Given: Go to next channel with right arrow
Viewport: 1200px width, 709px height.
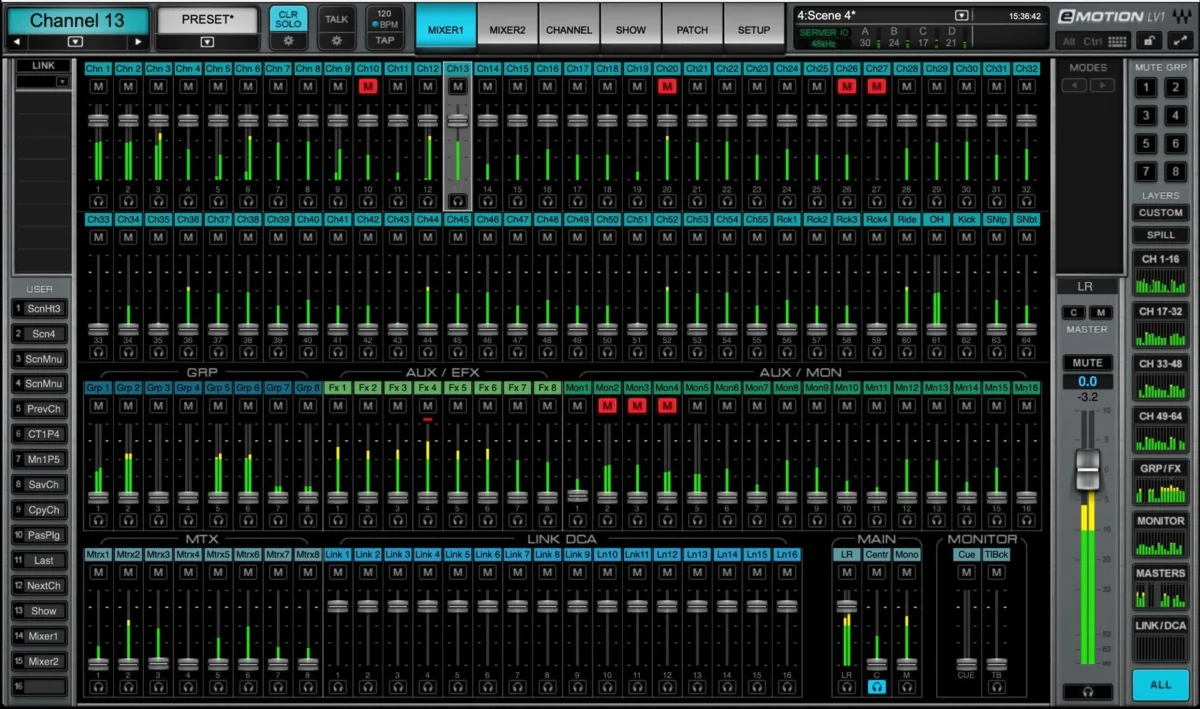Looking at the screenshot, I should coord(138,42).
